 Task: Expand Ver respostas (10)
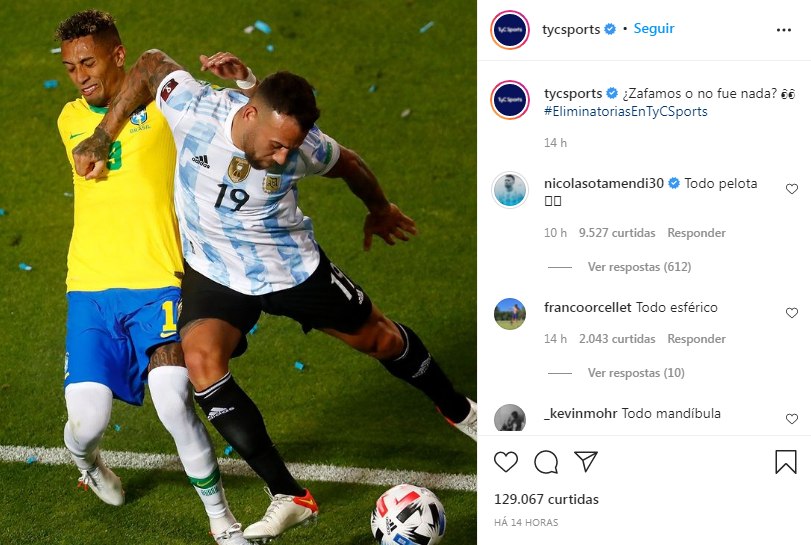pyautogui.click(x=636, y=373)
